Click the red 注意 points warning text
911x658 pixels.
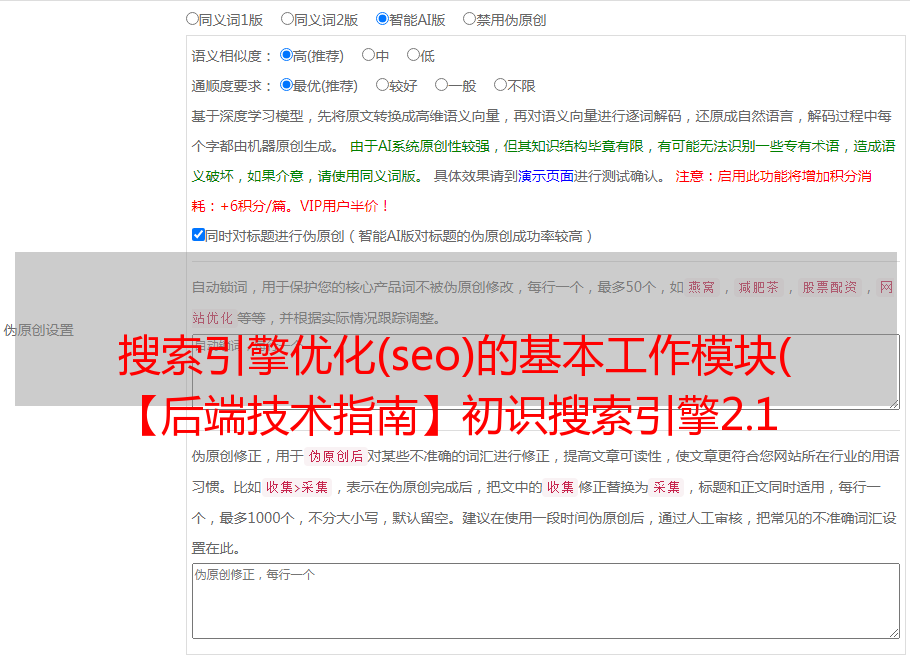[x=531, y=191]
